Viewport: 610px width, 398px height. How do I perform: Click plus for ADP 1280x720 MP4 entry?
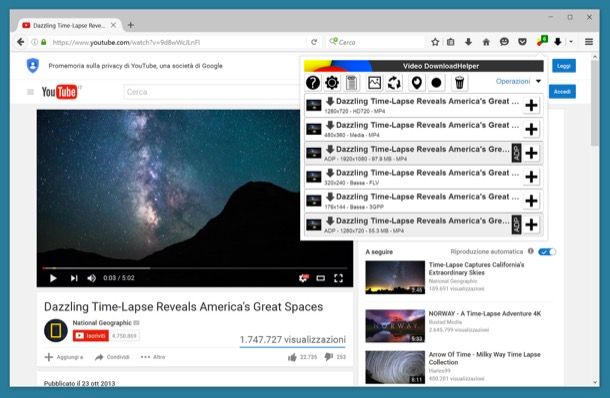pos(531,224)
